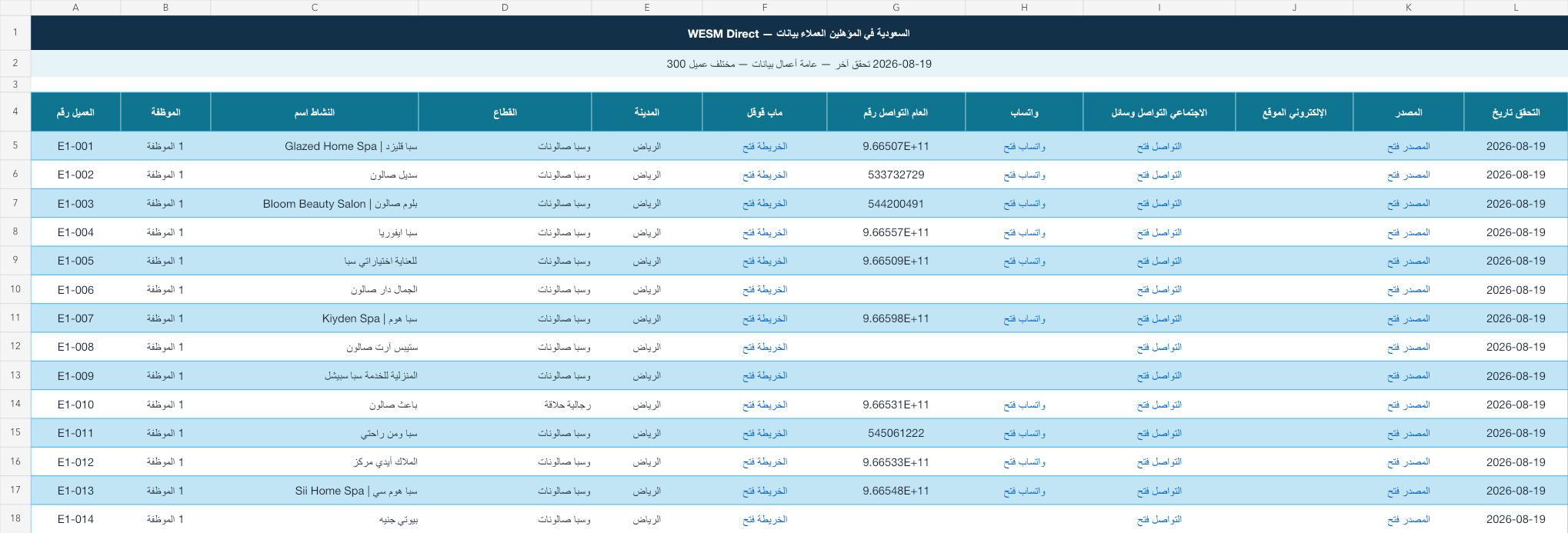
Task: Select the city cell in row E1-012
Action: [x=646, y=462]
